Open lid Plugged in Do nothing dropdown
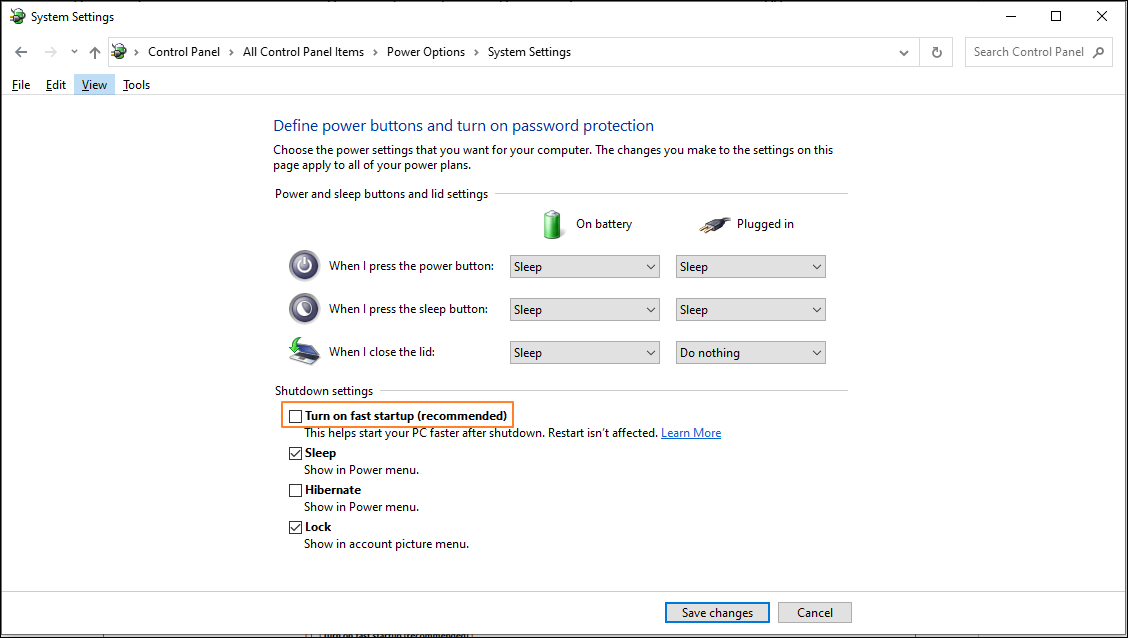Viewport: 1128px width, 638px height. 750,352
